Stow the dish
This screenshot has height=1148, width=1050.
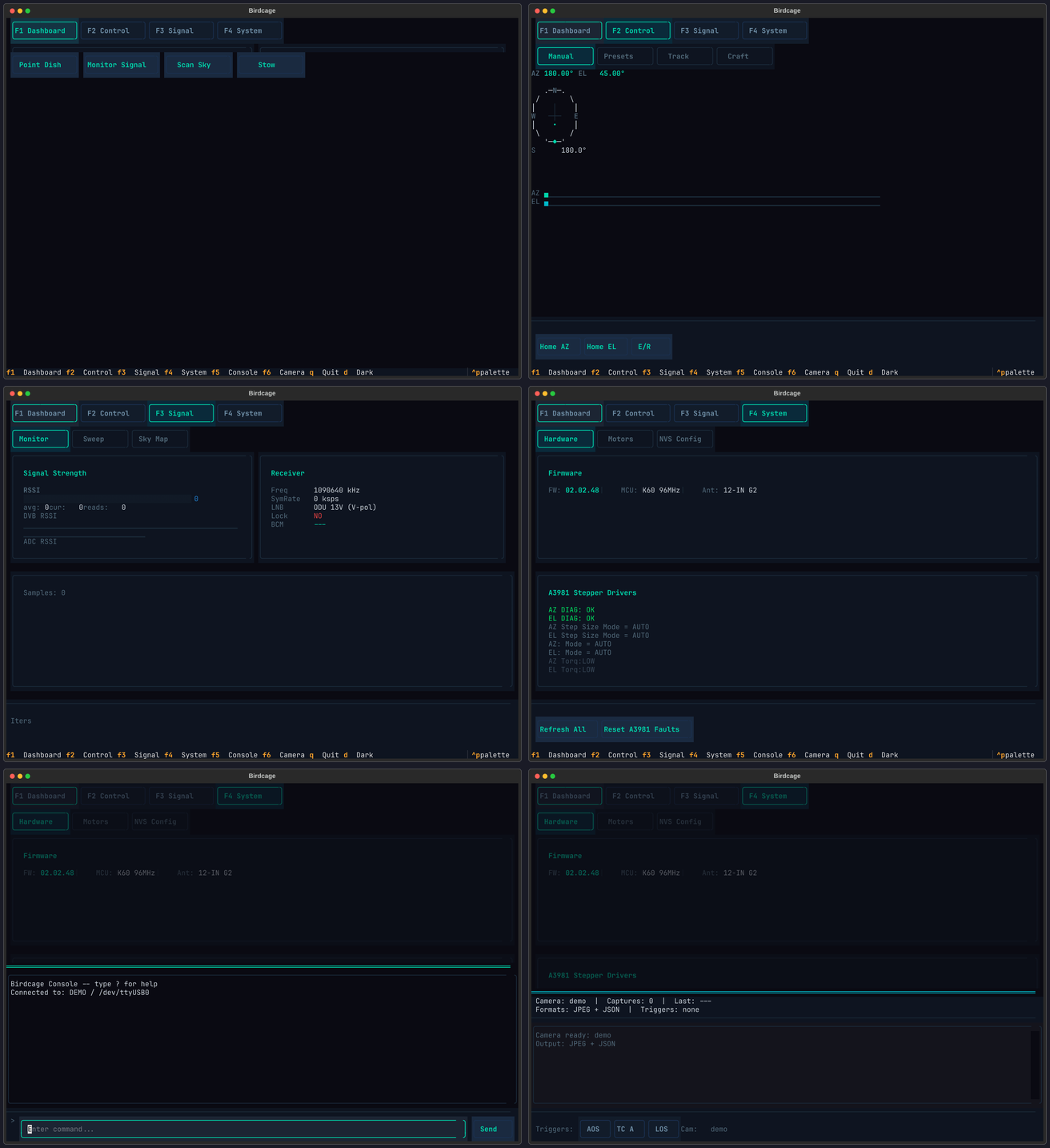[267, 65]
